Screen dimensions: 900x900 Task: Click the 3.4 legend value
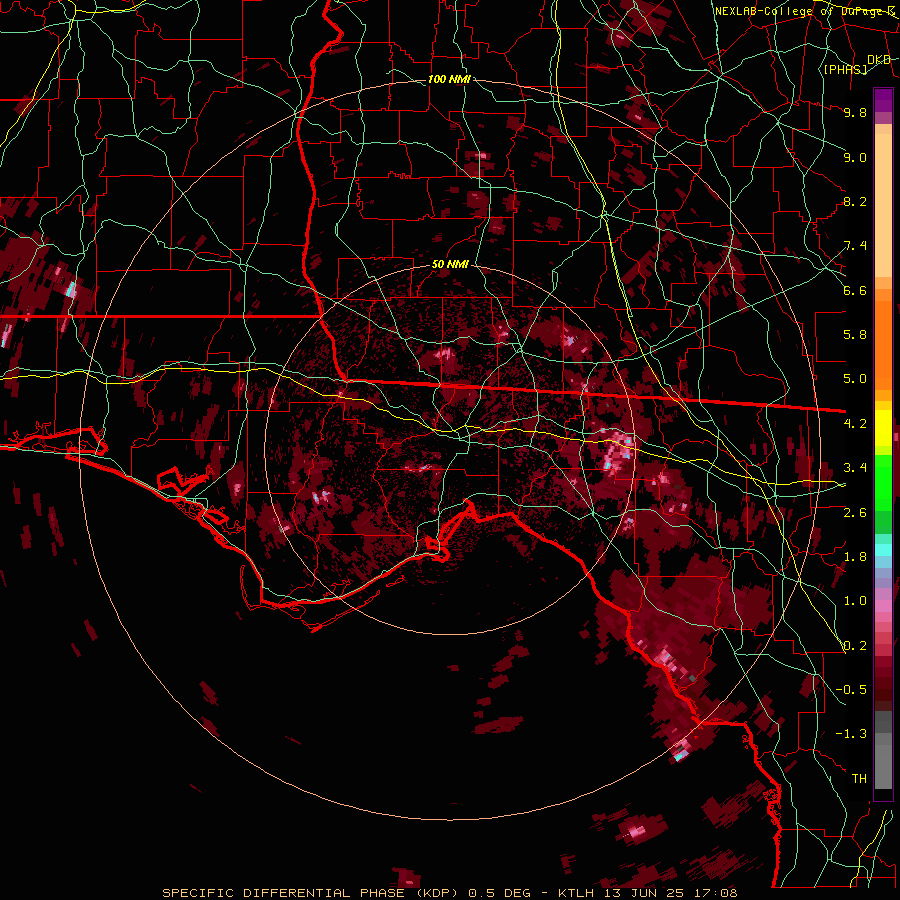[855, 468]
